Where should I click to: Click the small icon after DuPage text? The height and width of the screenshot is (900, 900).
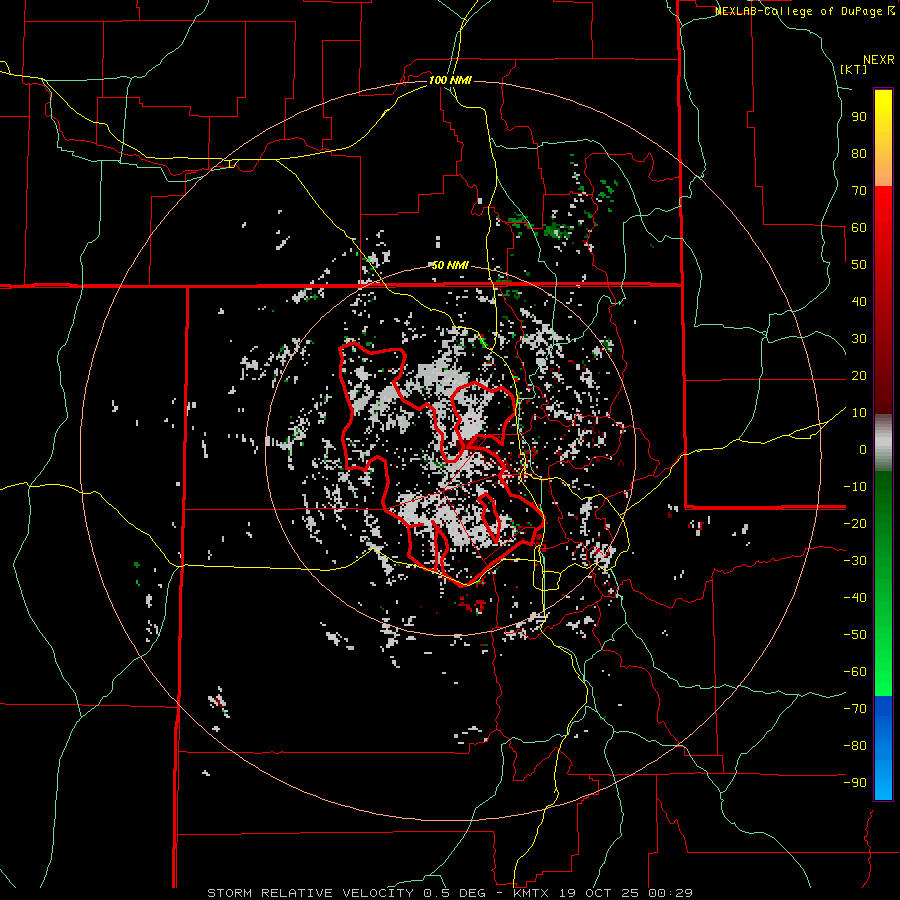pos(890,11)
